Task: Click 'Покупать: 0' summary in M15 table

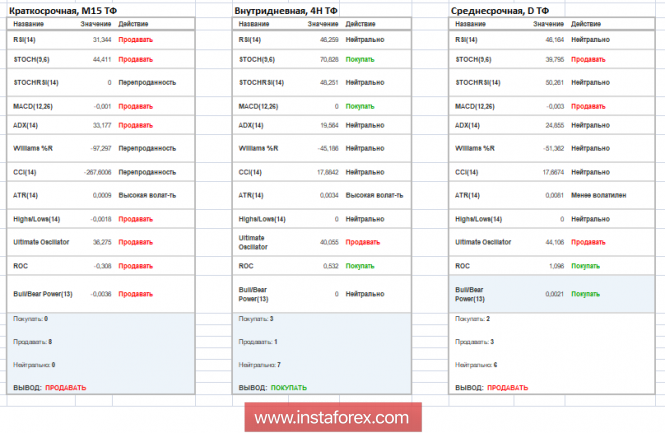Action: coord(31,319)
